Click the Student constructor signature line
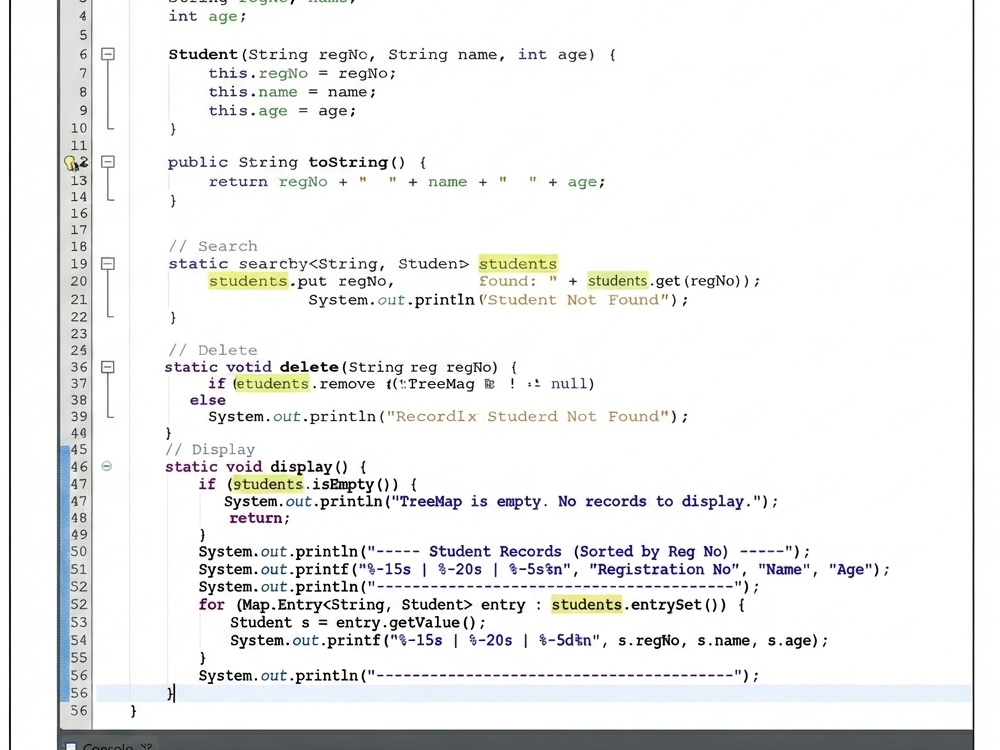Viewport: 1000px width, 750px height. pyautogui.click(x=392, y=54)
